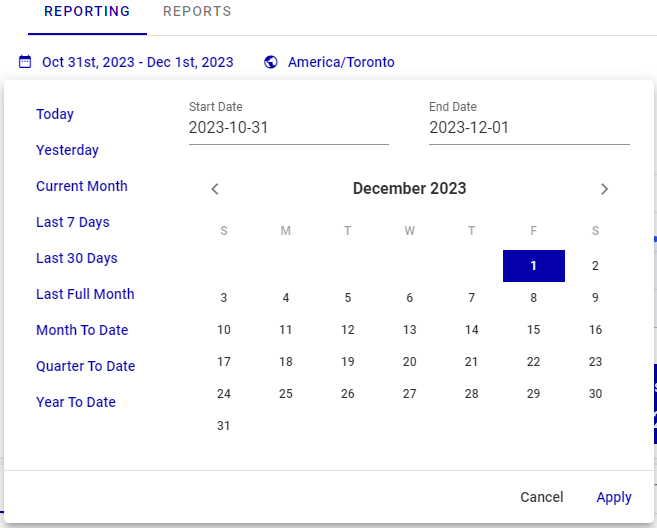Click the calendar icon beside the date range
This screenshot has height=528, width=657.
[25, 62]
